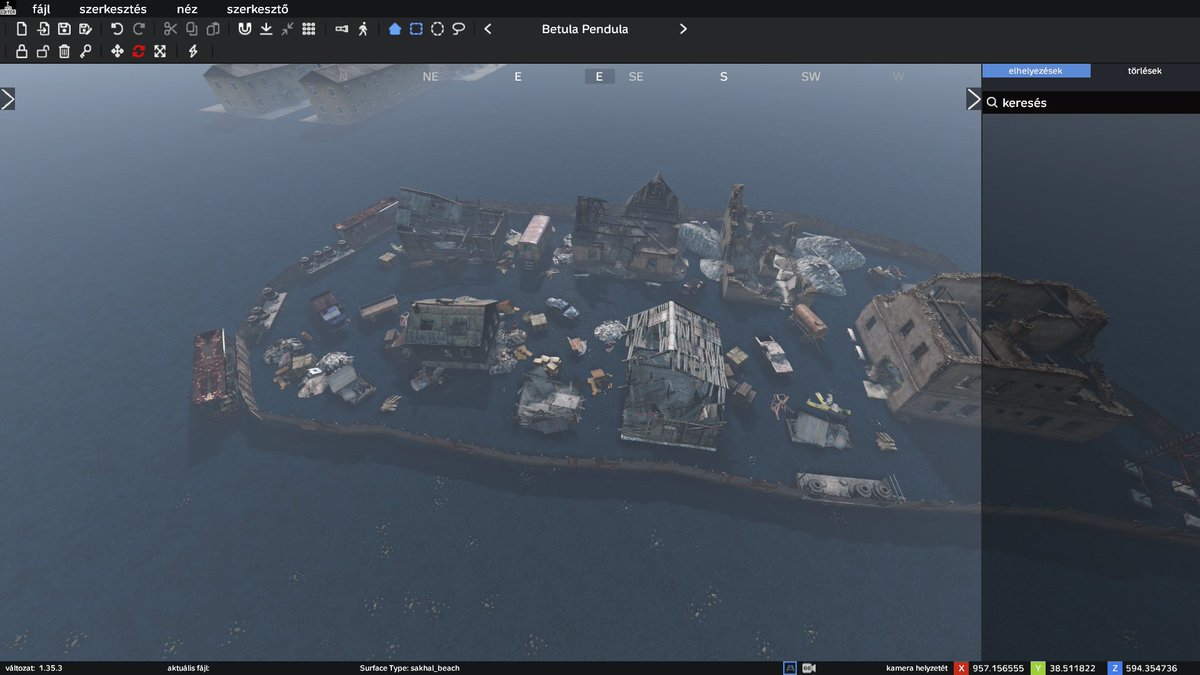Click the Surface Type: sakhal_beach text
Screen dimensions: 1200x675
click(x=410, y=668)
